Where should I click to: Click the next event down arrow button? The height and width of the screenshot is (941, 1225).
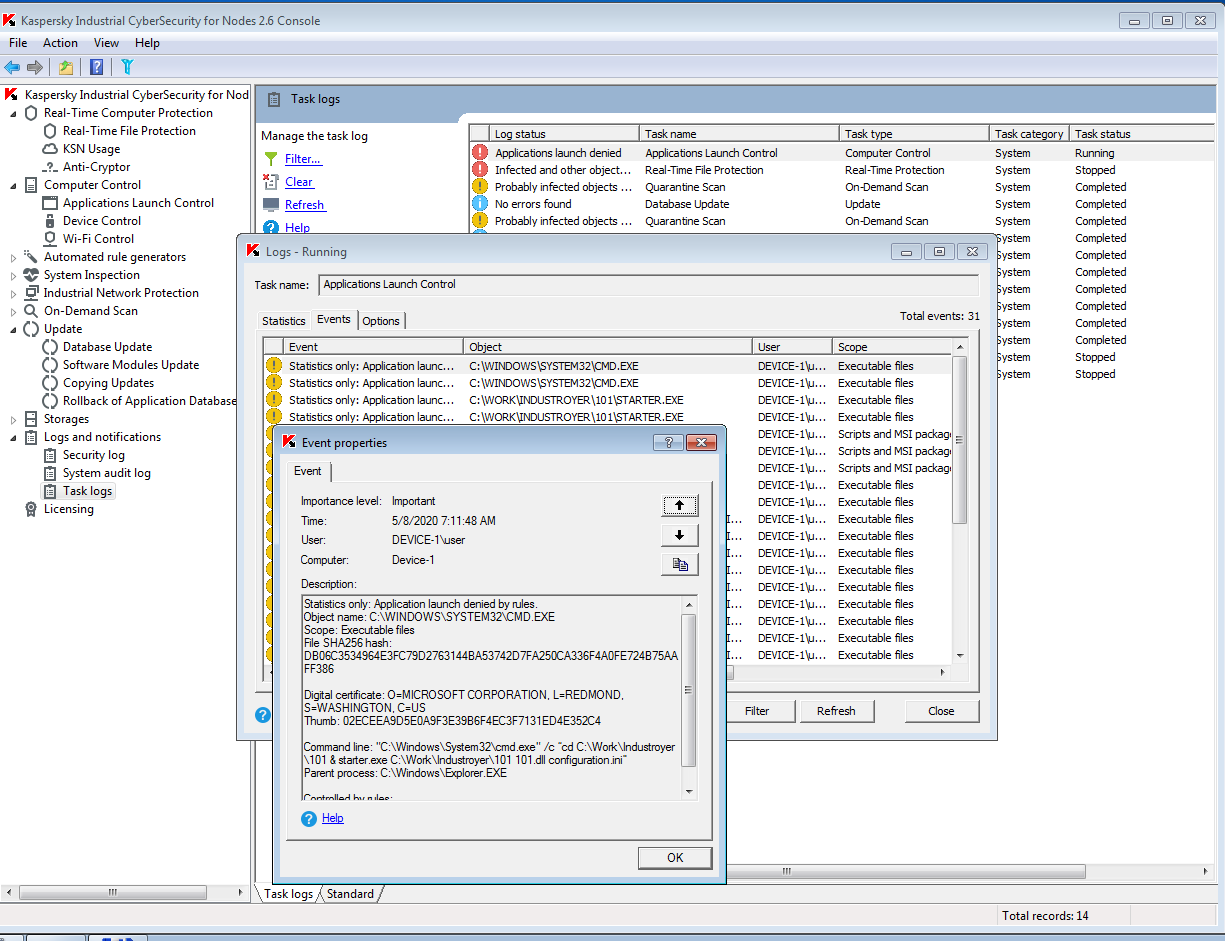(x=680, y=535)
